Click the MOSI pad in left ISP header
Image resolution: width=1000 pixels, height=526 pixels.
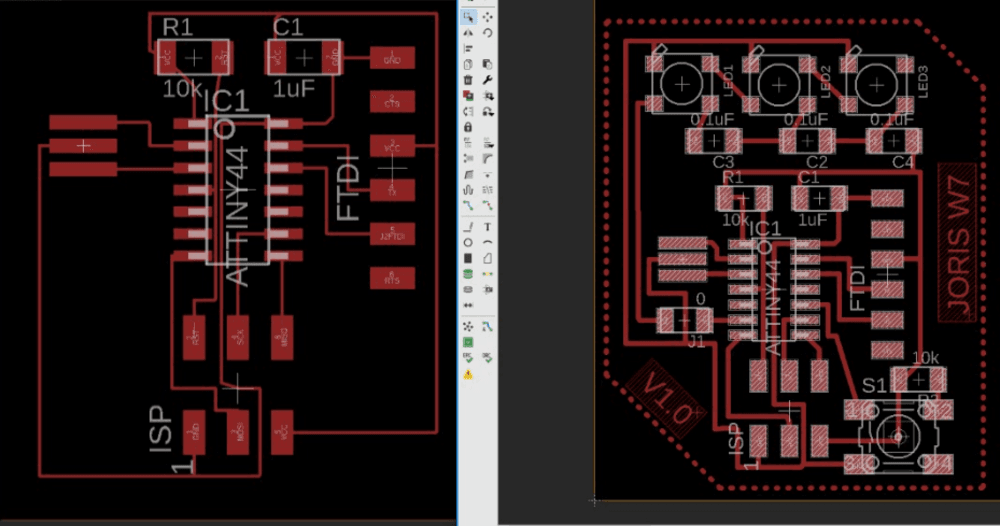pos(237,433)
